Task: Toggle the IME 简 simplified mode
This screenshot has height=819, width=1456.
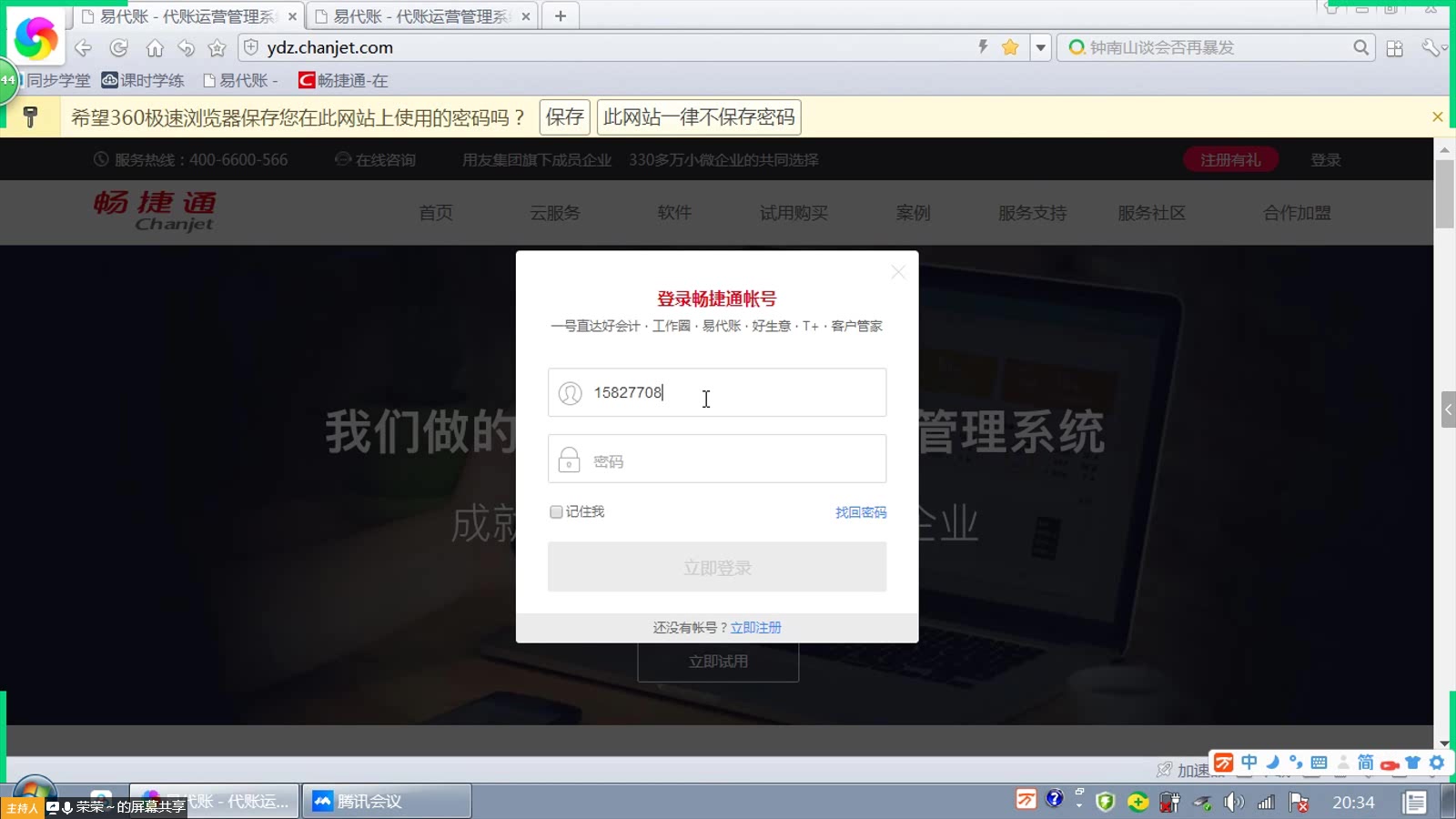Action: [x=1365, y=763]
